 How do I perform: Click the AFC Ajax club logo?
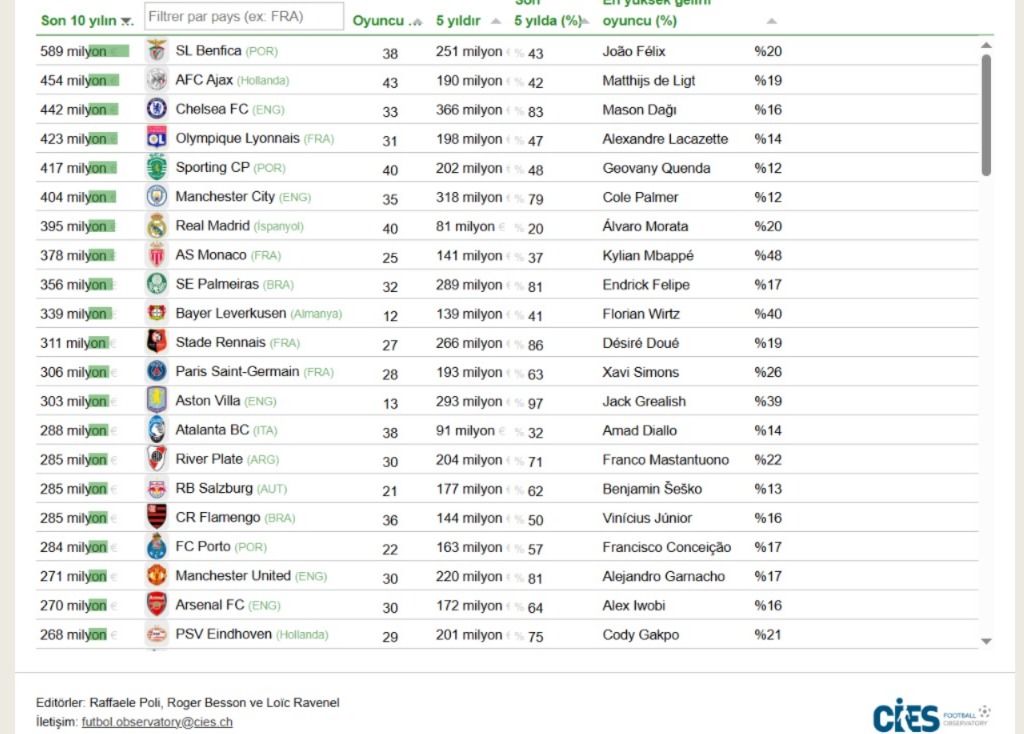[157, 80]
